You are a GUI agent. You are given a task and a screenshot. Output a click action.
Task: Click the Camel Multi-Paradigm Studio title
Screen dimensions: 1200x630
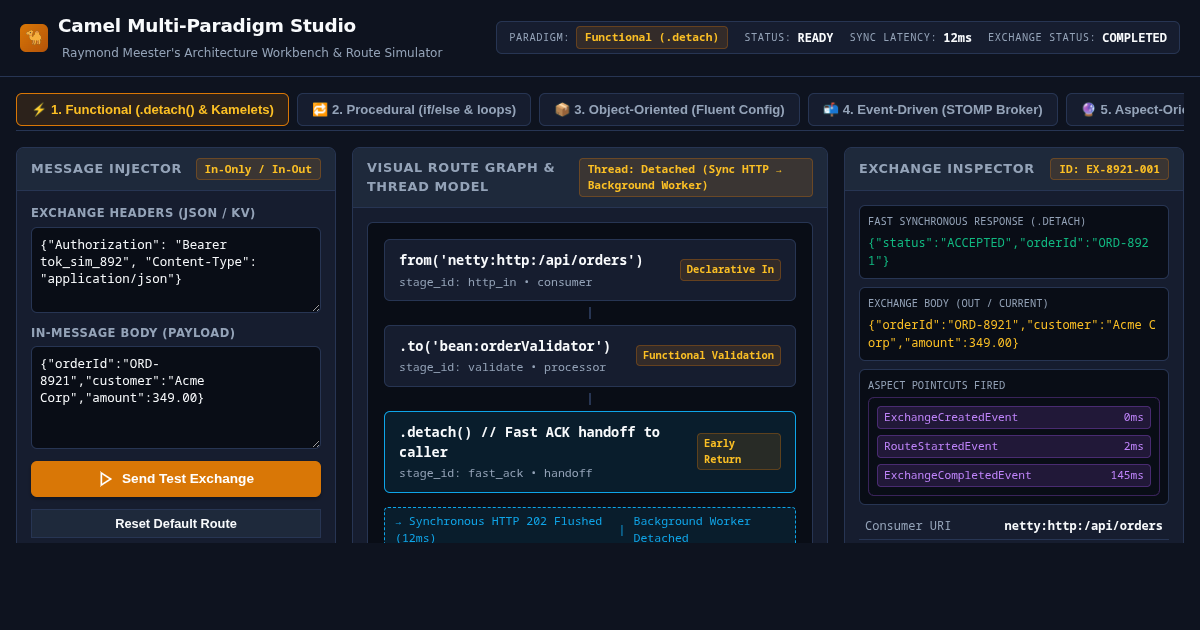pos(207,26)
